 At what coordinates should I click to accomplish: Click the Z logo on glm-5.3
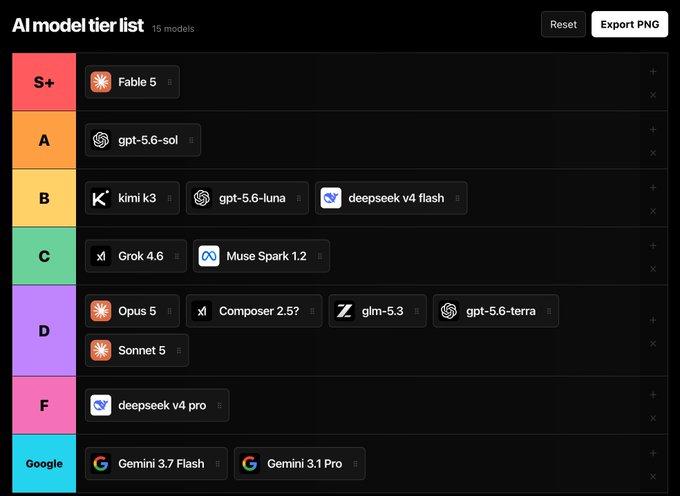(x=344, y=311)
